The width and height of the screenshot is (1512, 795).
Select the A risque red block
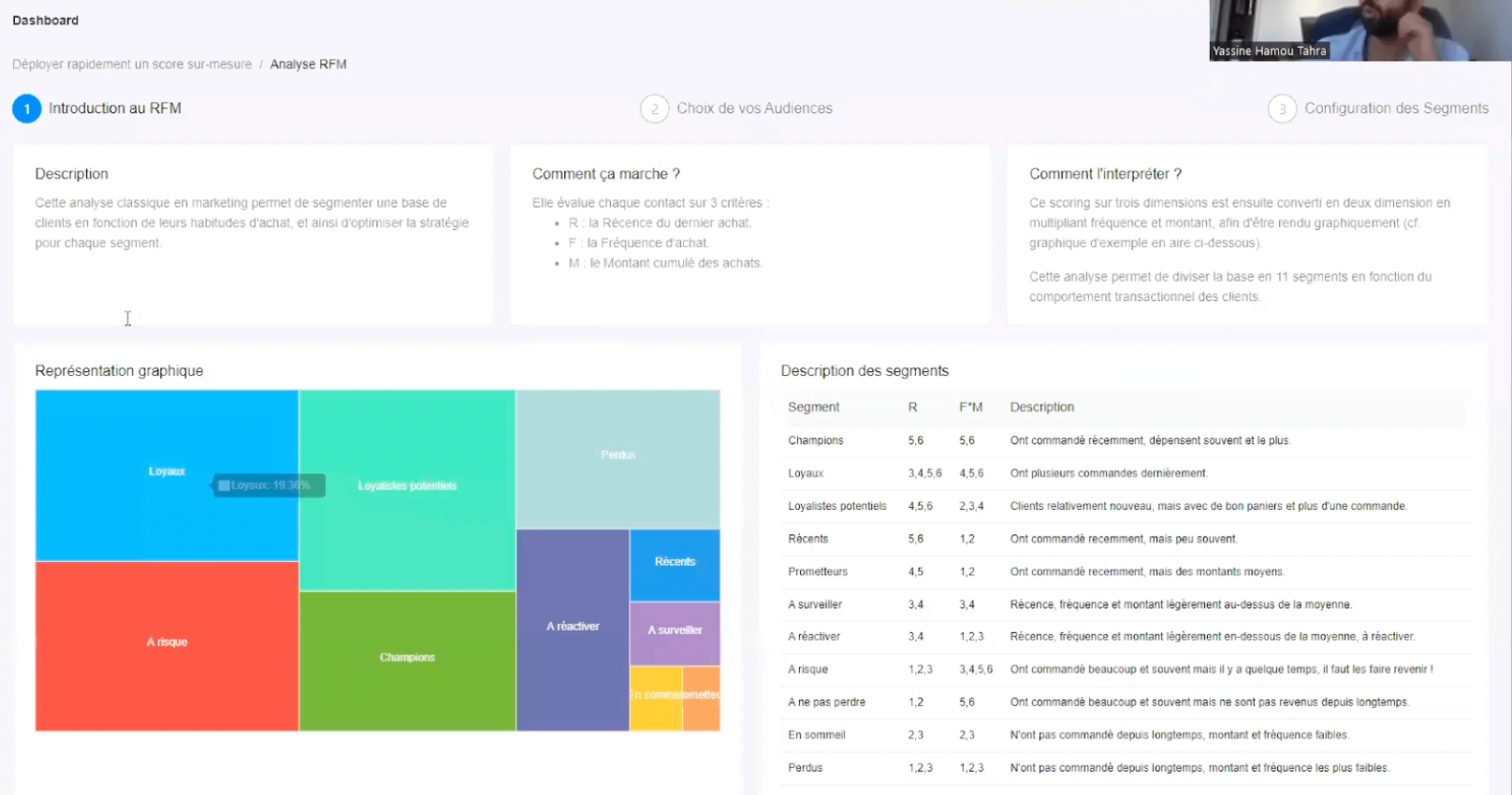pos(167,645)
